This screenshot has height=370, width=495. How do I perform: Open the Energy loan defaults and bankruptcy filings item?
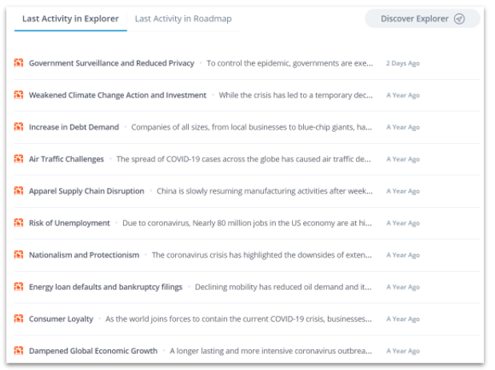pyautogui.click(x=105, y=287)
